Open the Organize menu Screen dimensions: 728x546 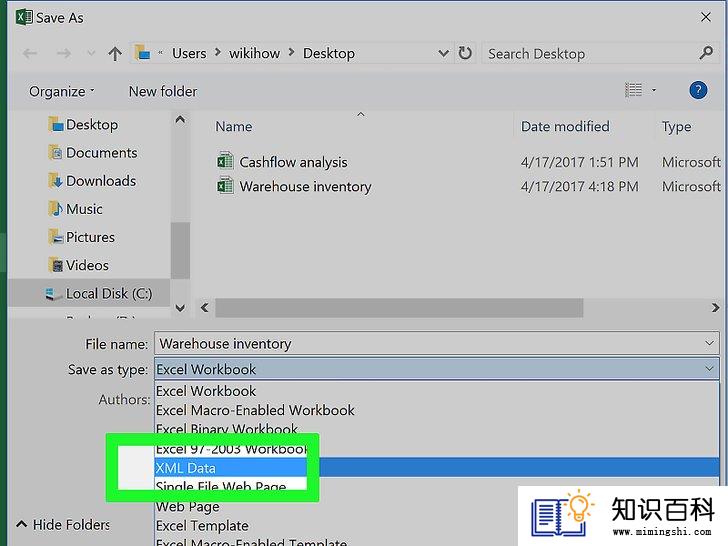coord(62,91)
